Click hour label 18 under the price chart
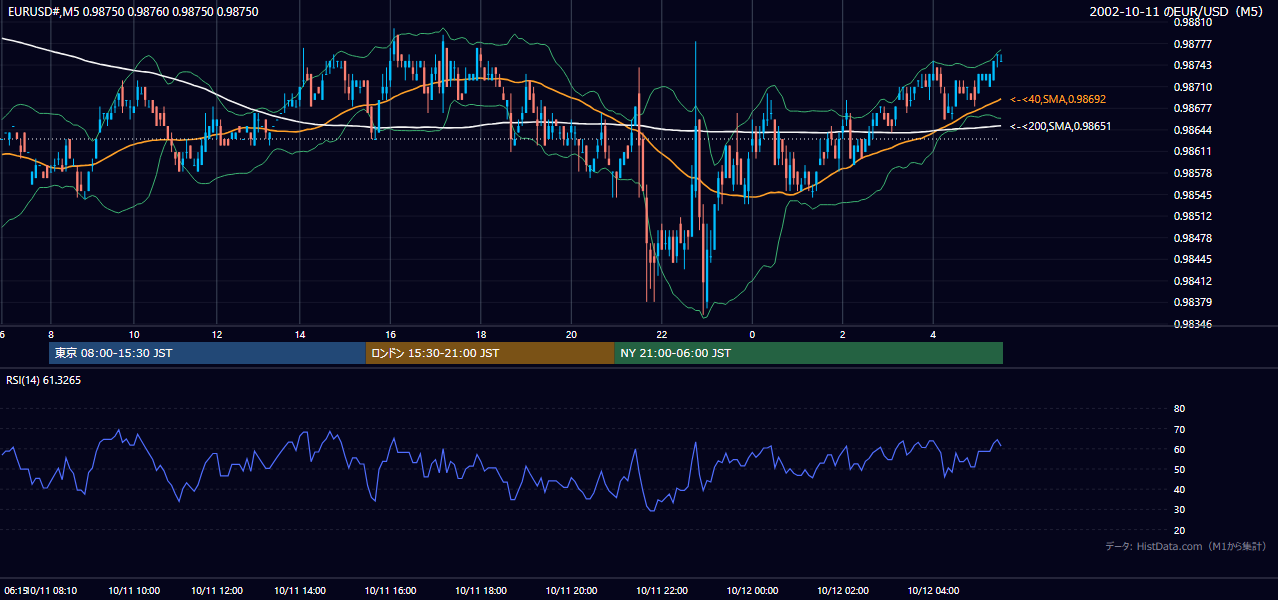Image resolution: width=1278 pixels, height=600 pixels. [480, 334]
